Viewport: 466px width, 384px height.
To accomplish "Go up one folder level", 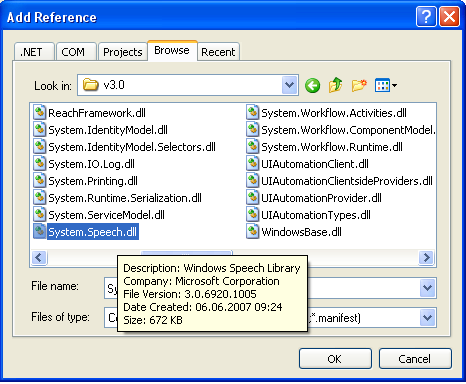I will pos(336,85).
